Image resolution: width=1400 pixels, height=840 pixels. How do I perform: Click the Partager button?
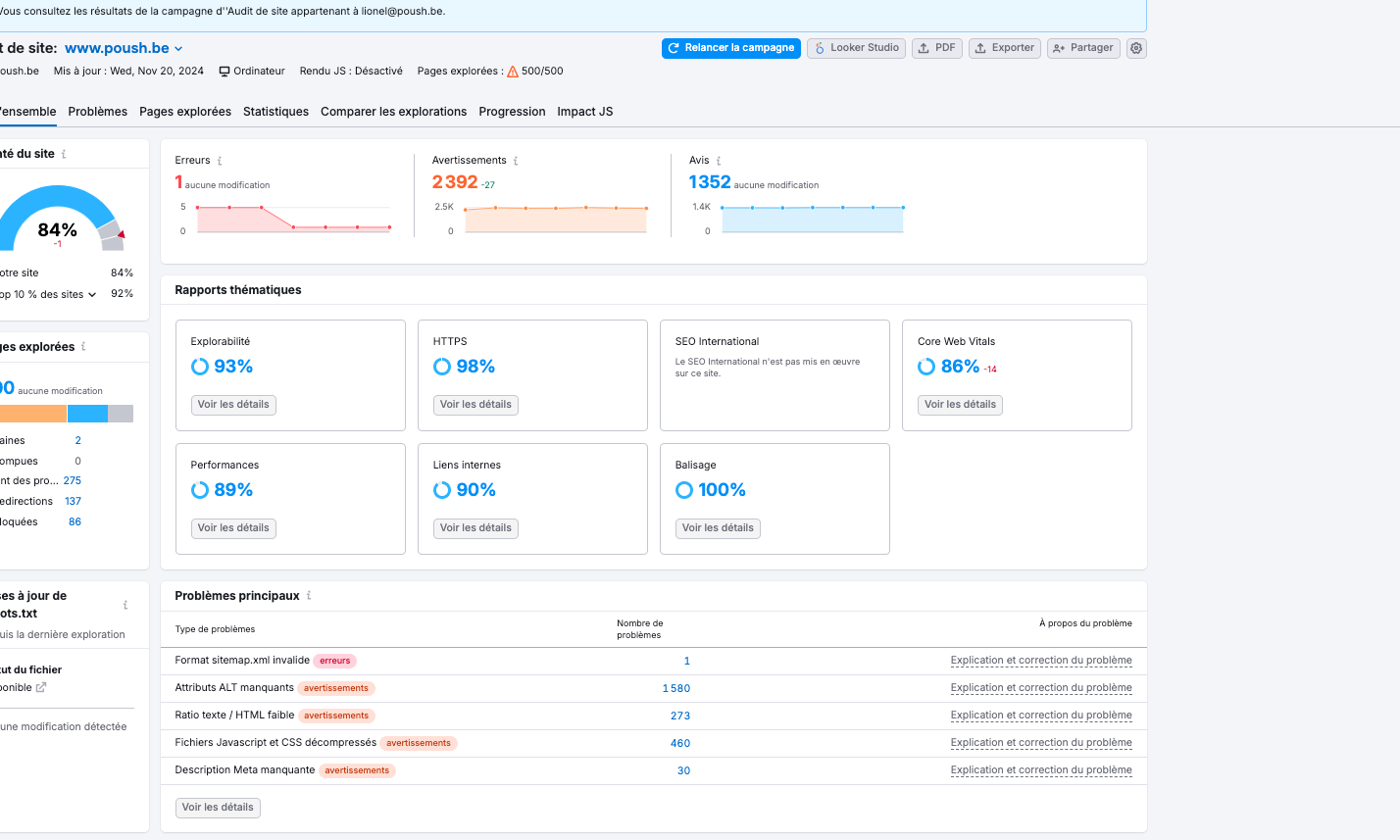click(1082, 48)
